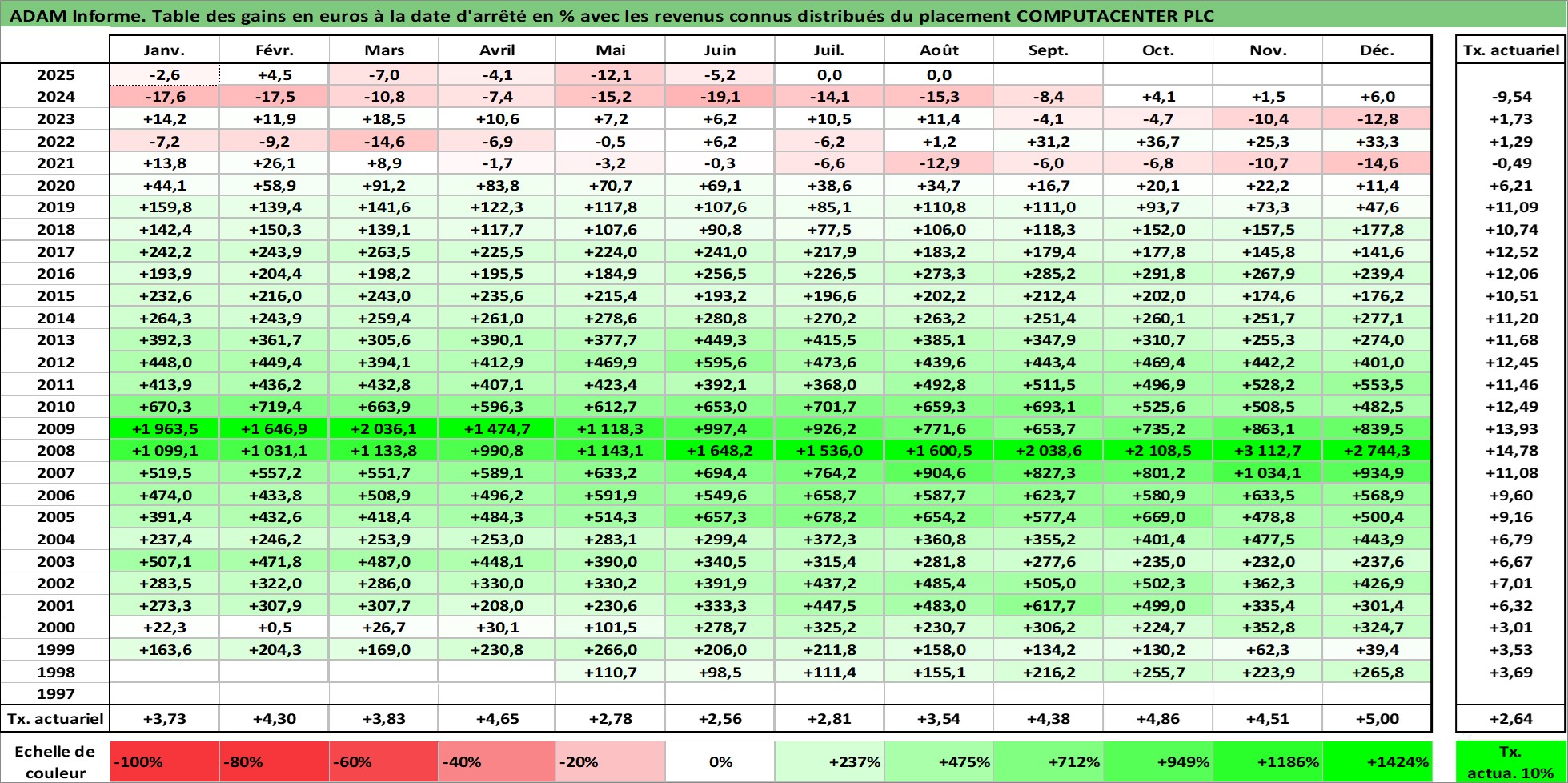
Task: Select the Avril column header
Action: point(497,50)
